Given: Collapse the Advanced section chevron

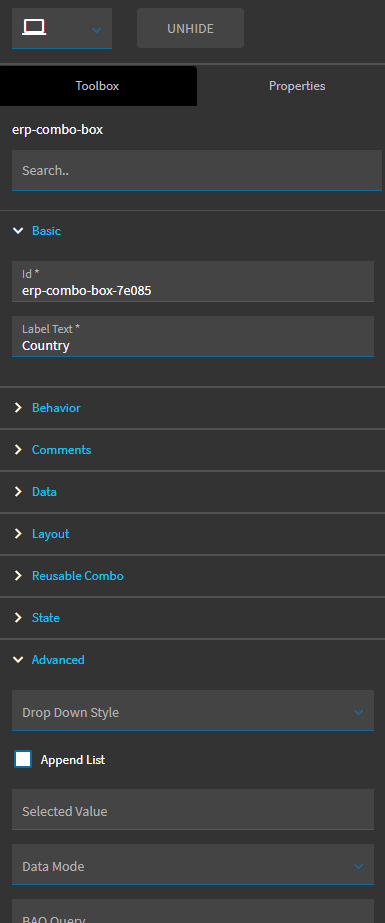Looking at the screenshot, I should (x=18, y=660).
